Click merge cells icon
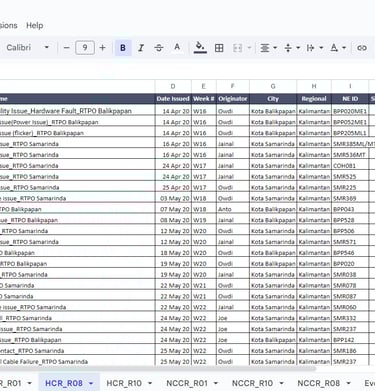This screenshot has height=391, width=375. [237, 48]
